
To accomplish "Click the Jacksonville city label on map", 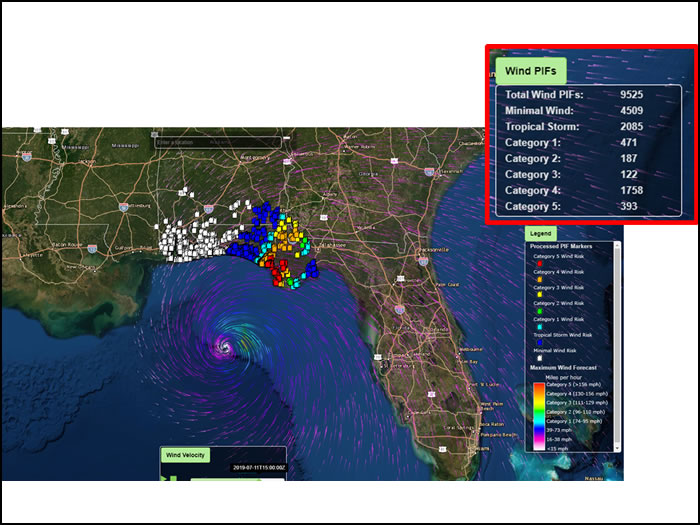I will point(433,250).
